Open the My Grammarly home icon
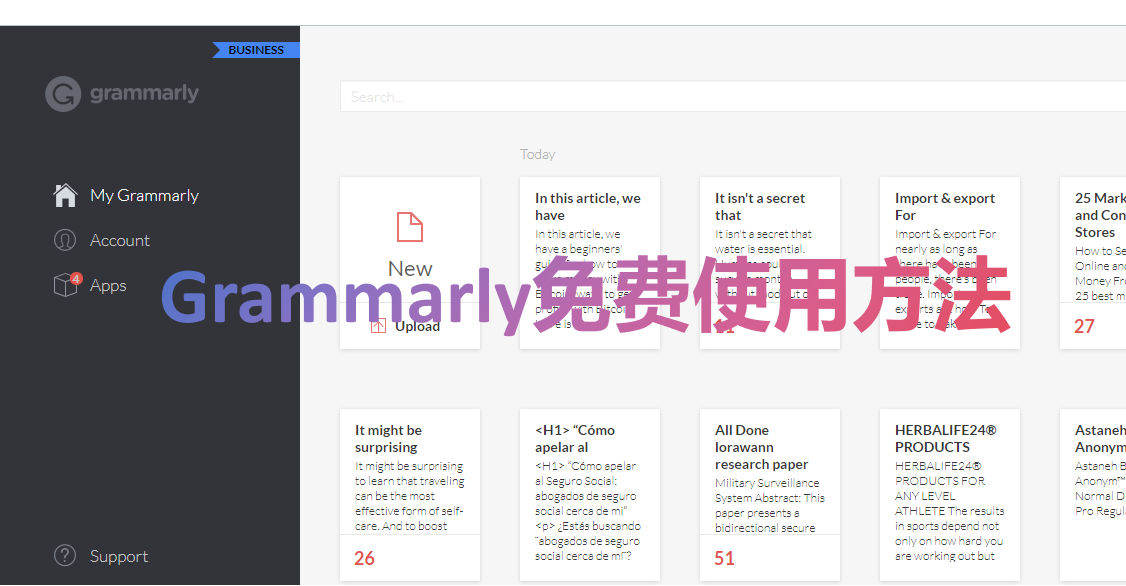Screen dimensions: 1126x586 [65, 195]
